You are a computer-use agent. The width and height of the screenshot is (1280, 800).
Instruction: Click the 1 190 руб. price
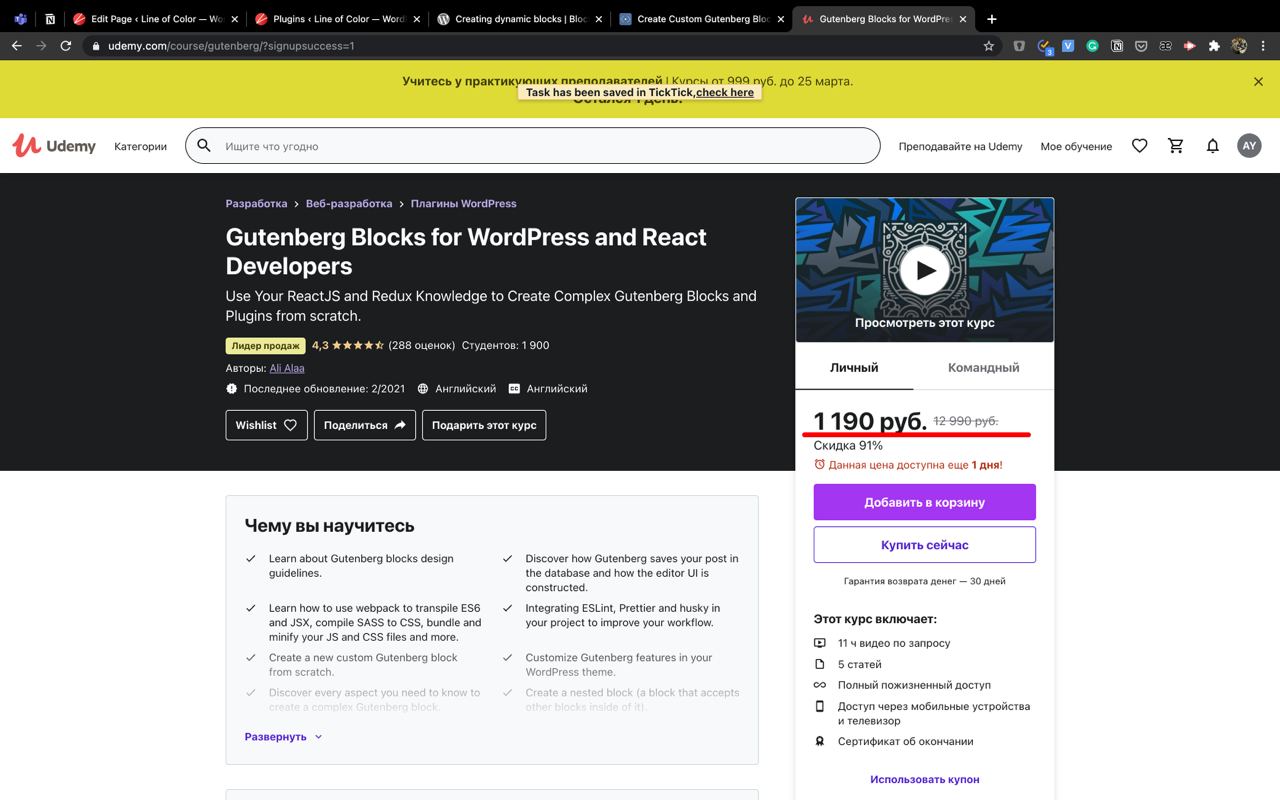(870, 421)
